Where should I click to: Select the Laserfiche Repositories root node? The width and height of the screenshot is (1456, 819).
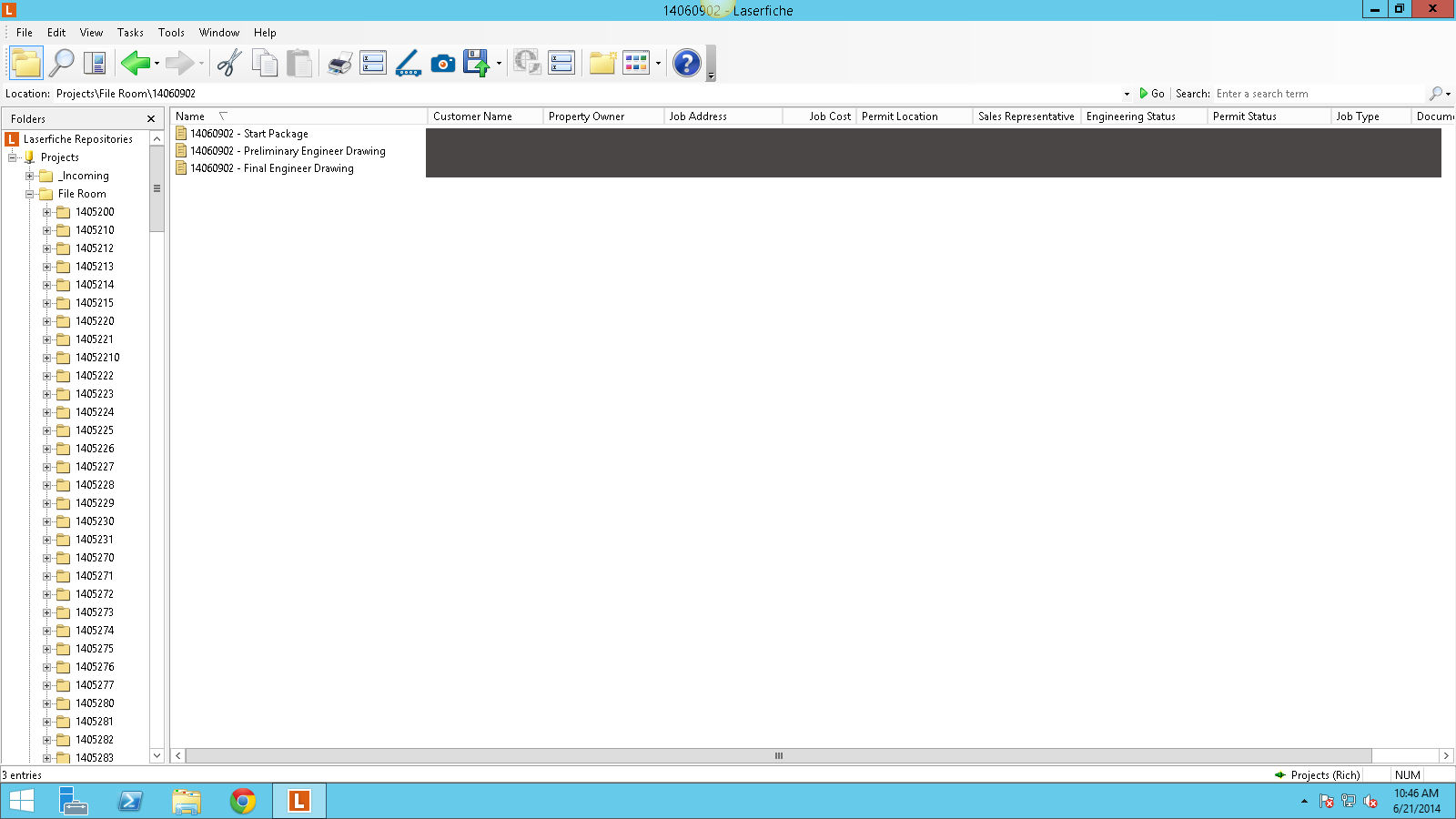click(78, 139)
